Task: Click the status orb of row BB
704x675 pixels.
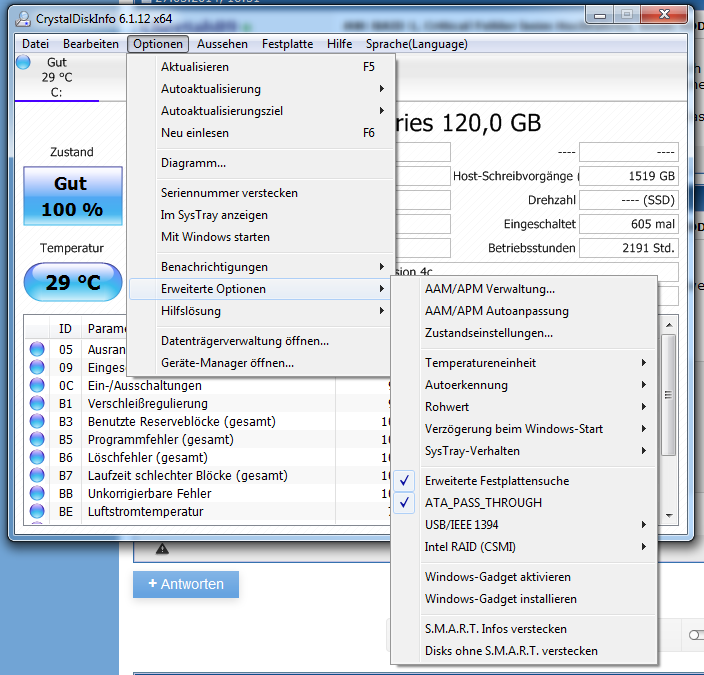Action: 37,493
